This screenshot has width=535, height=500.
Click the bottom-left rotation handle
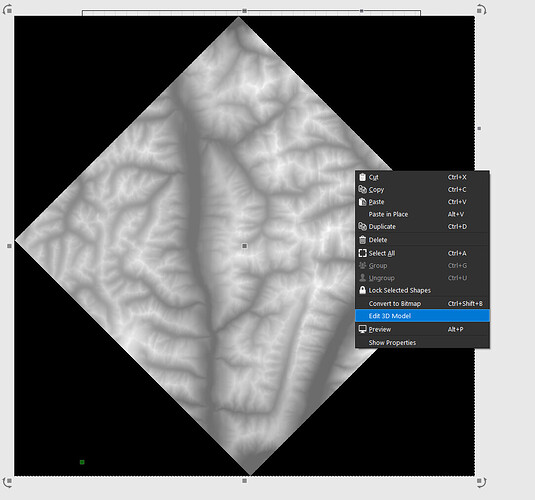pos(8,482)
